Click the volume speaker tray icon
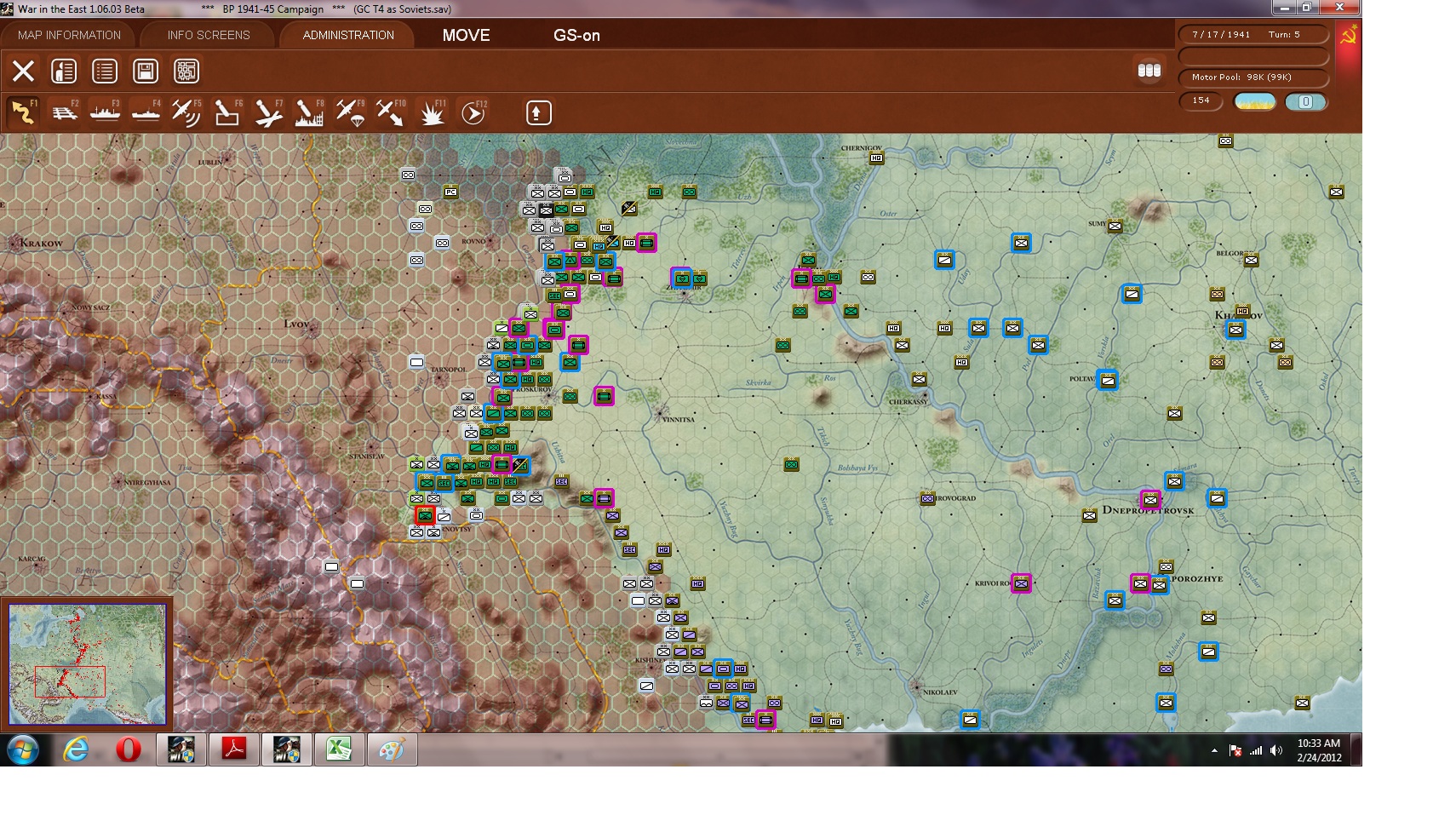The image size is (1456, 821). point(1275,751)
